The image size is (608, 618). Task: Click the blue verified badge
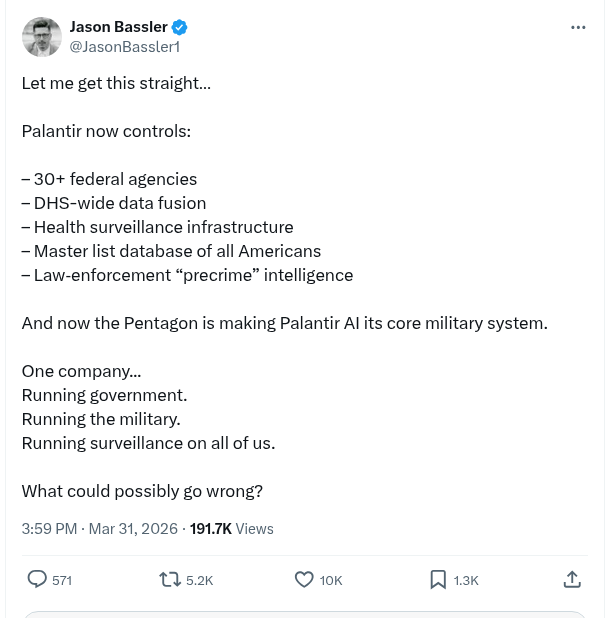click(180, 27)
